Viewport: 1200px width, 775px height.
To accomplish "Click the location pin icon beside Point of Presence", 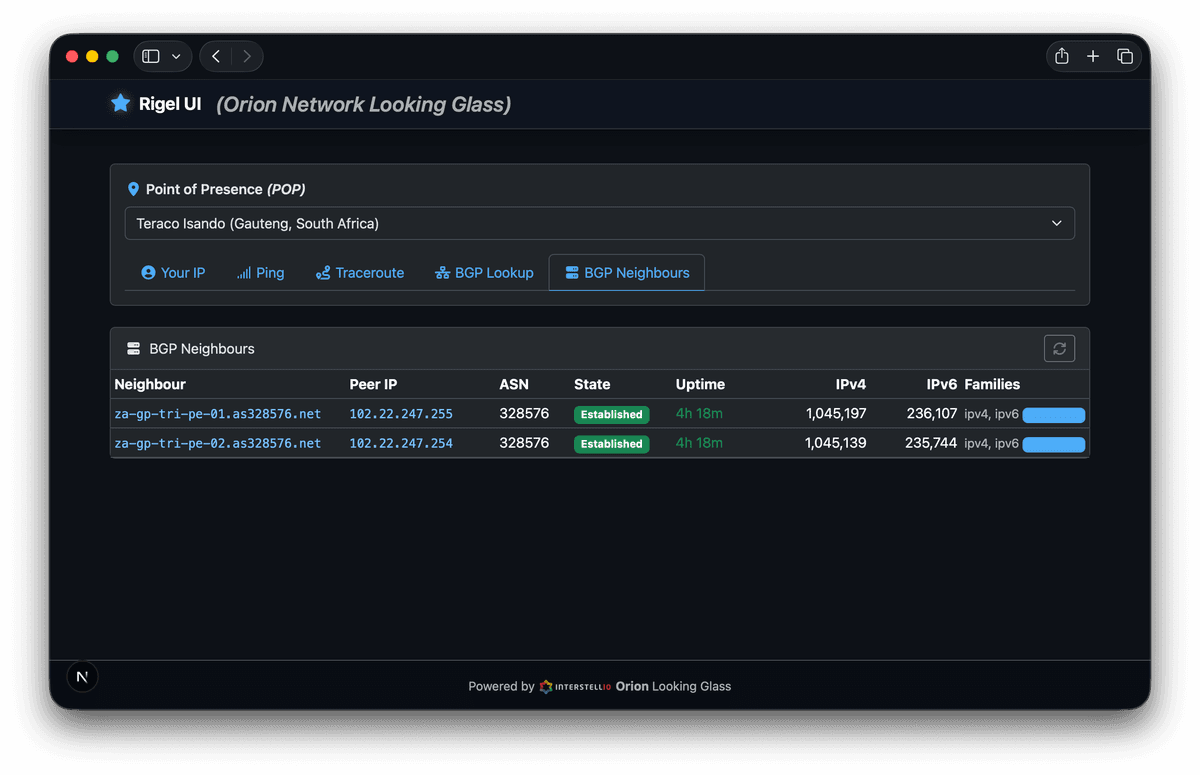I will [x=133, y=189].
